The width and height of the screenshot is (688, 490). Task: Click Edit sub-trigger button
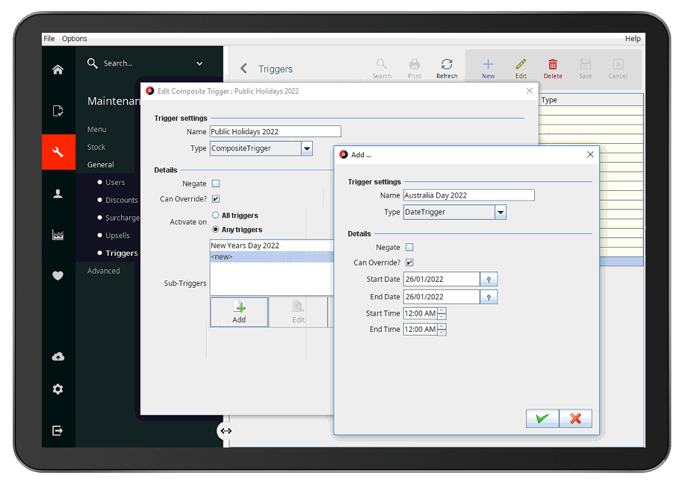(298, 312)
